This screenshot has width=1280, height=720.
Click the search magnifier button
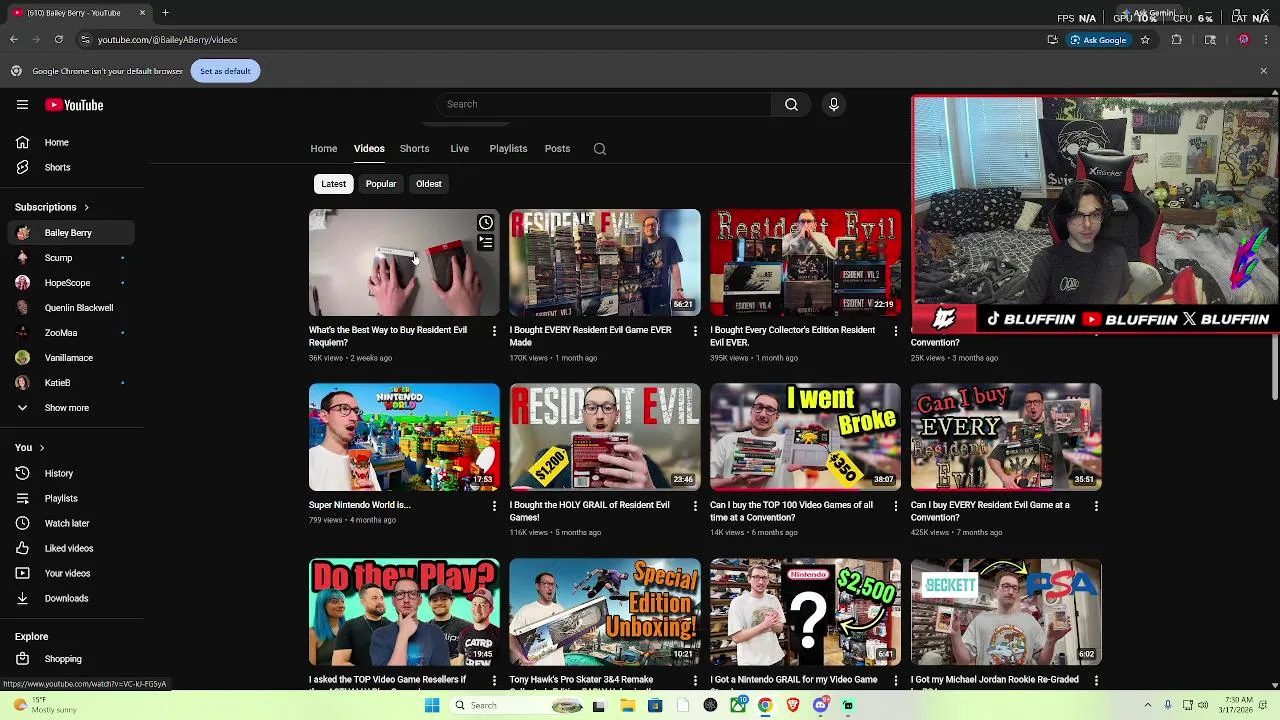pyautogui.click(x=791, y=104)
